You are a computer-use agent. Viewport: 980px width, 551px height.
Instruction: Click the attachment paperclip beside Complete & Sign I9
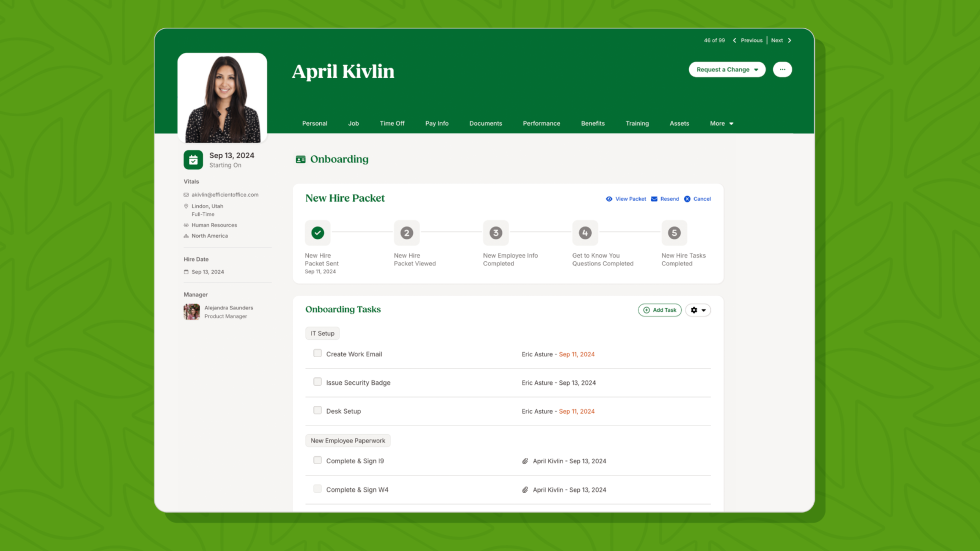point(525,461)
